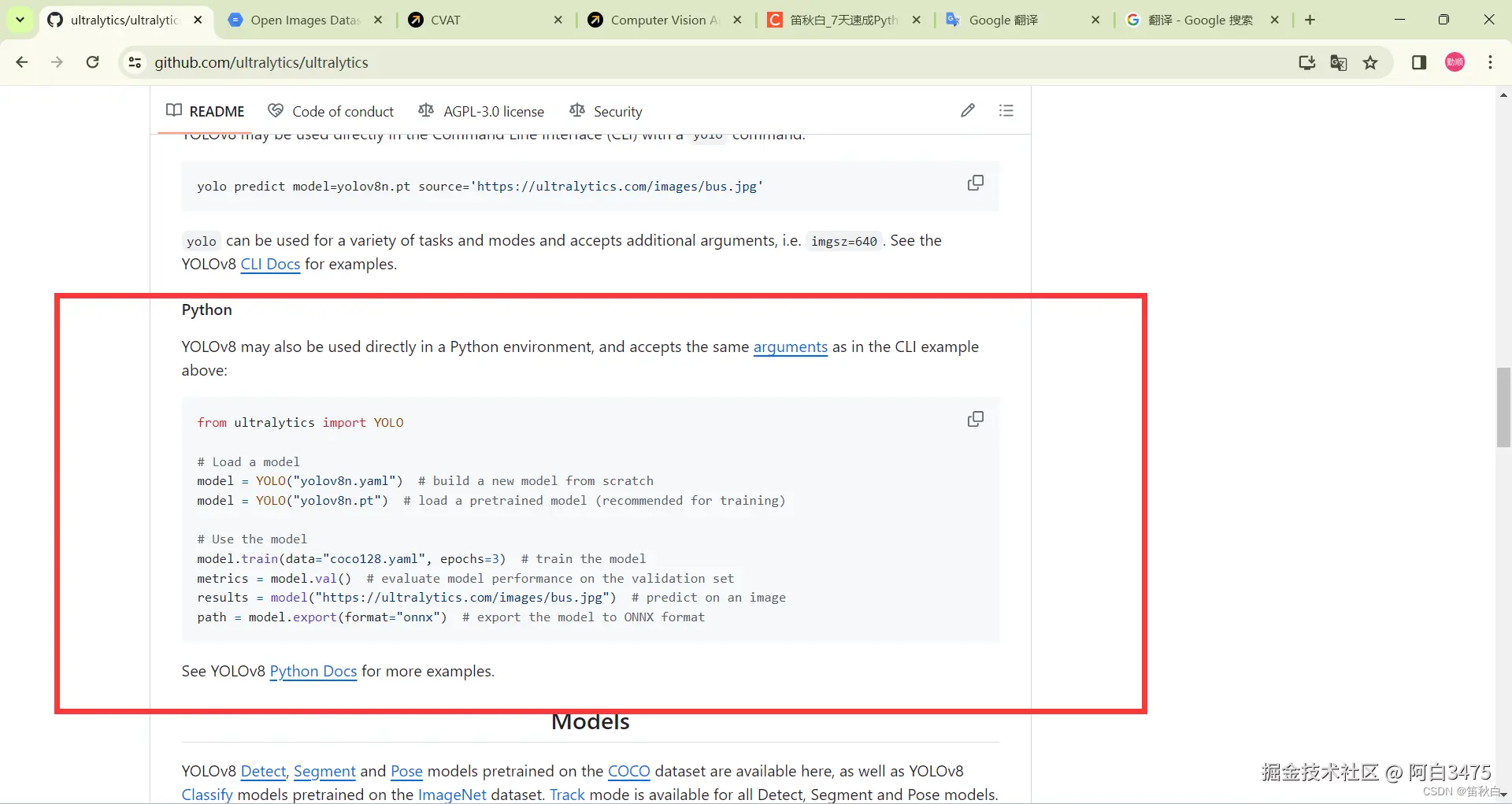Copy the yolo predict CLI command
The width and height of the screenshot is (1512, 804).
975,183
